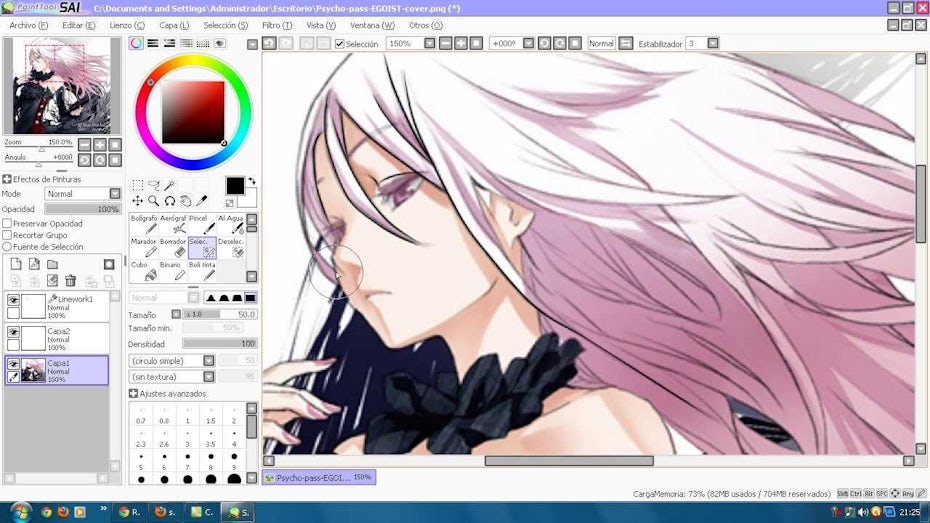
Task: Open the Filtro menu
Action: coord(277,25)
